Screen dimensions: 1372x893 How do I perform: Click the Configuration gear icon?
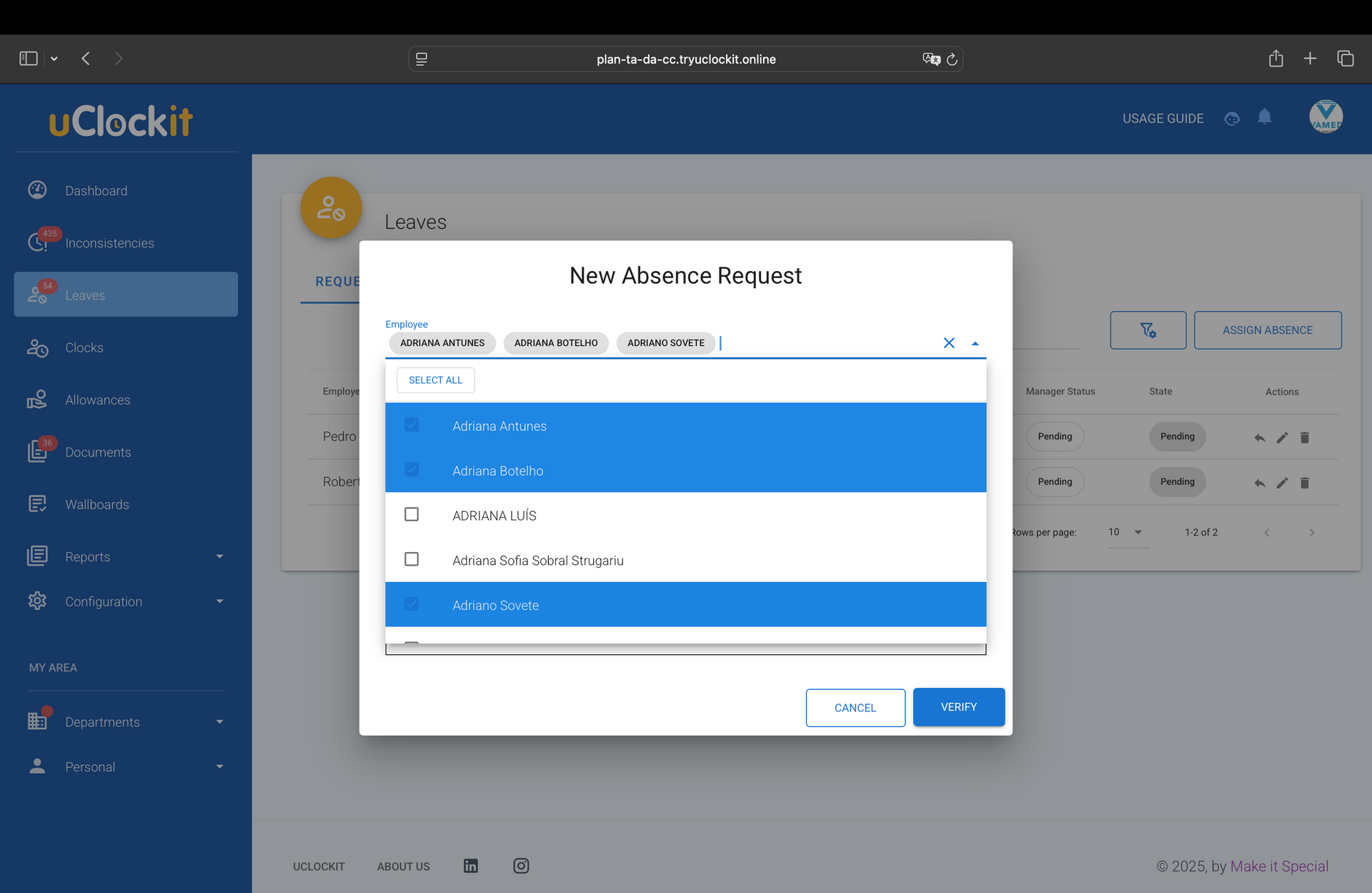click(37, 601)
